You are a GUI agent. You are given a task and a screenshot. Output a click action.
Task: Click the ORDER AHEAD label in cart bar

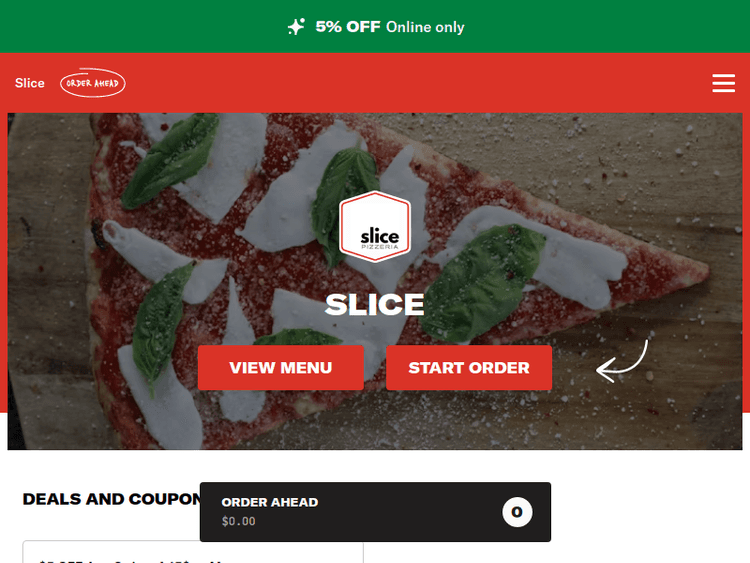(270, 502)
